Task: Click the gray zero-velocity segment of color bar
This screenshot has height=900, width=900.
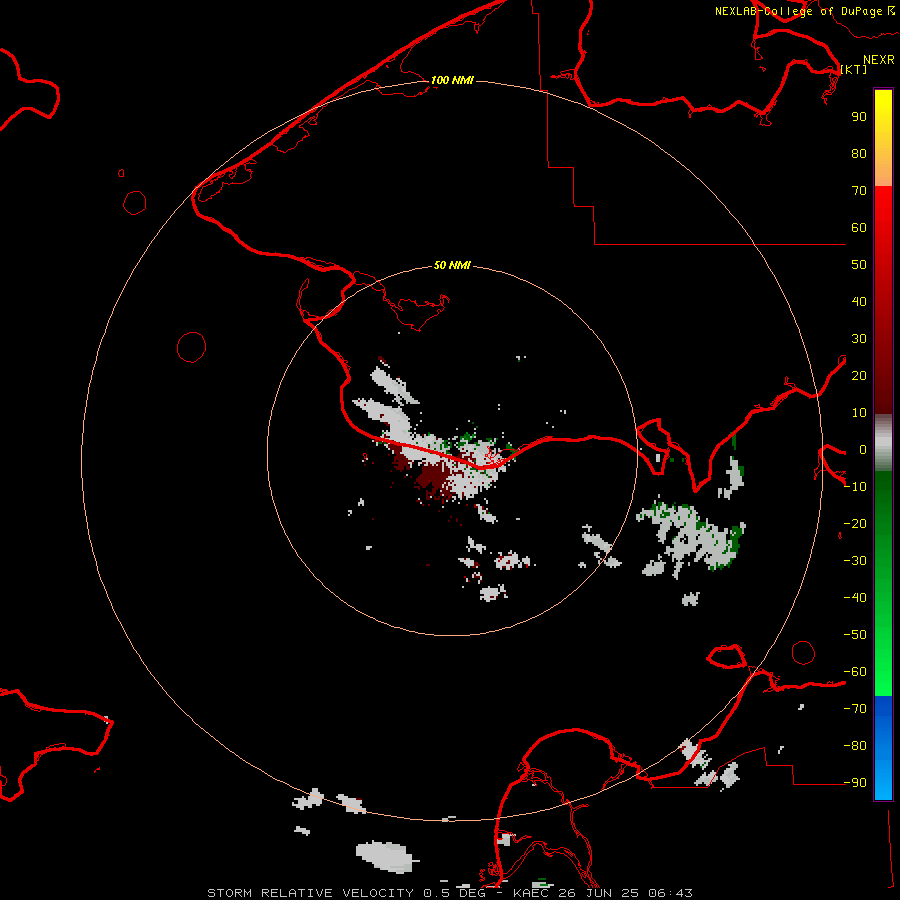Action: point(883,443)
